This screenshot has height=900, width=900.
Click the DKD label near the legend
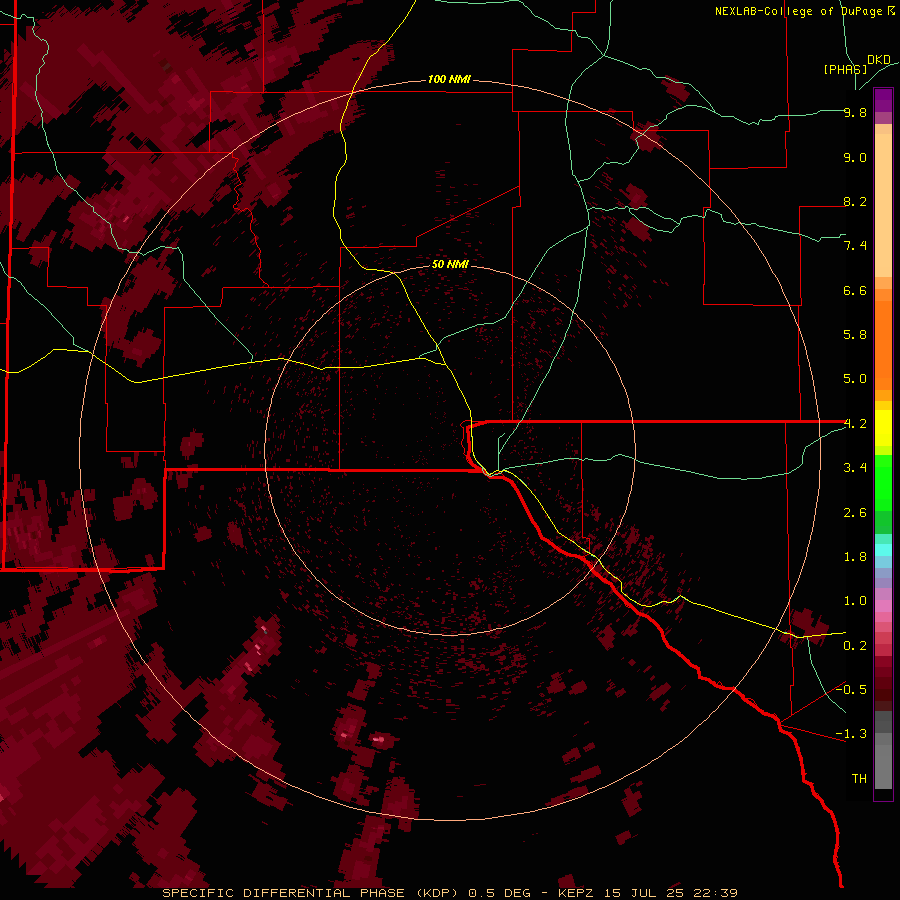(879, 60)
